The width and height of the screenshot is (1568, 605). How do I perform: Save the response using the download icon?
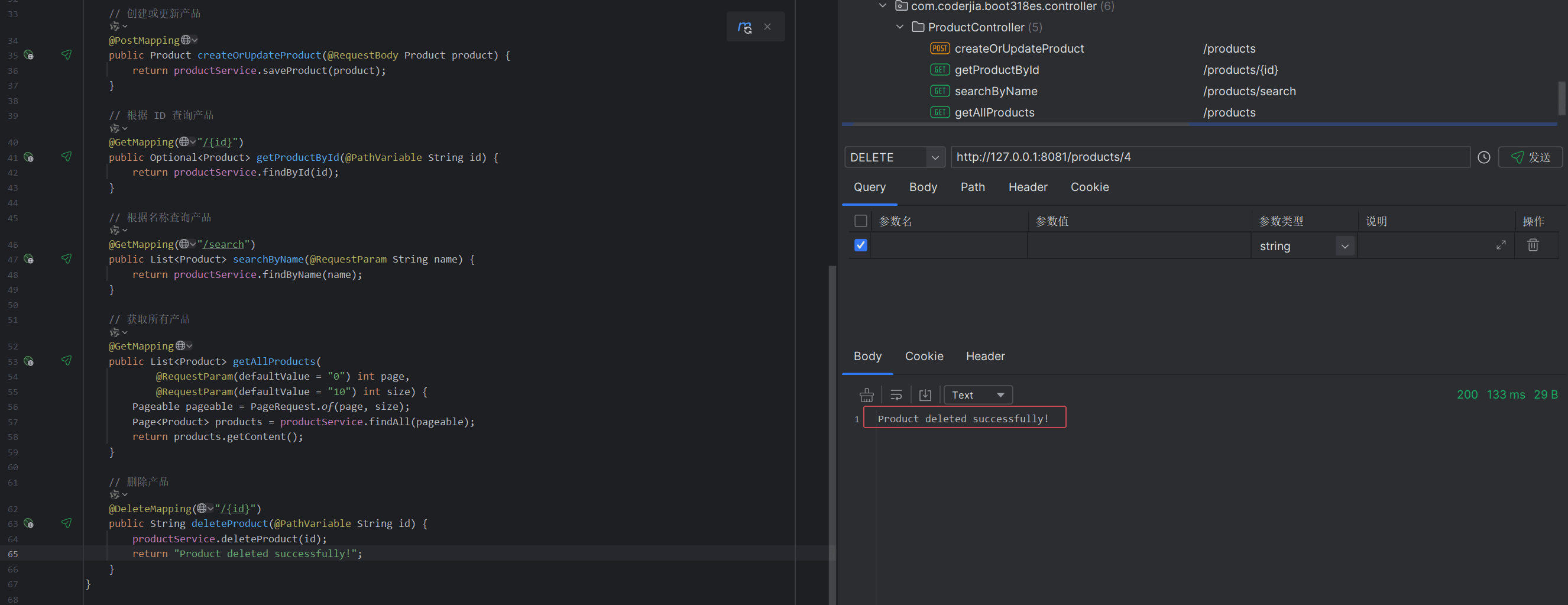click(925, 396)
